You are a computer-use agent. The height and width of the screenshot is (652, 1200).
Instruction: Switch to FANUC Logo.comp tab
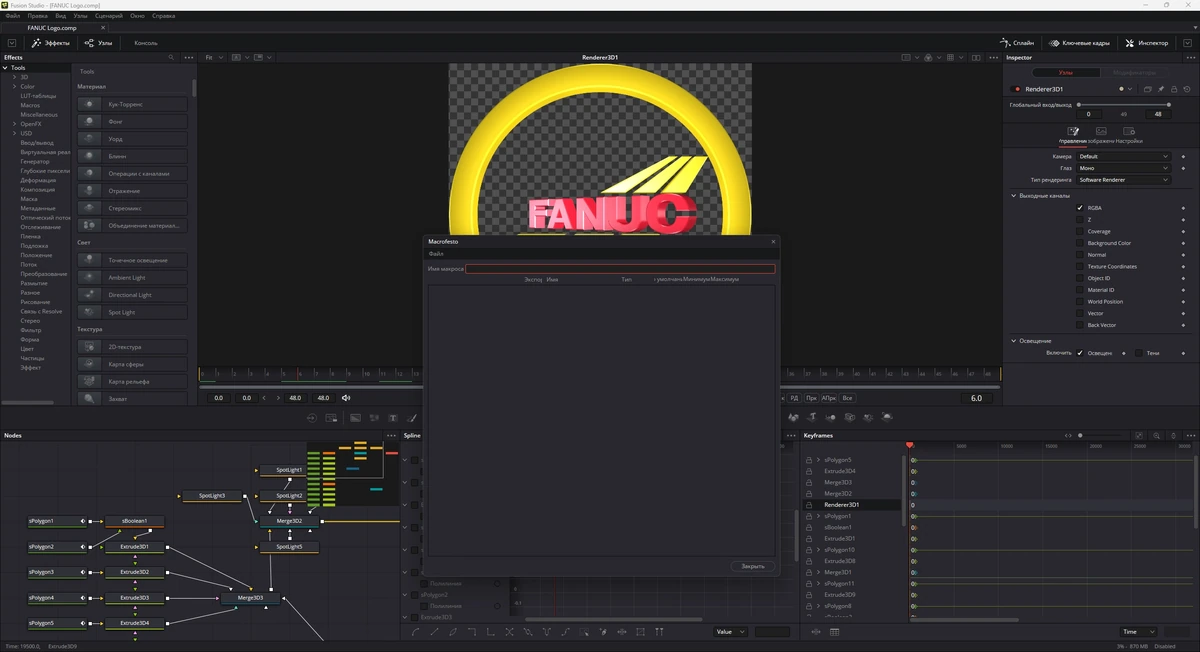pyautogui.click(x=55, y=28)
